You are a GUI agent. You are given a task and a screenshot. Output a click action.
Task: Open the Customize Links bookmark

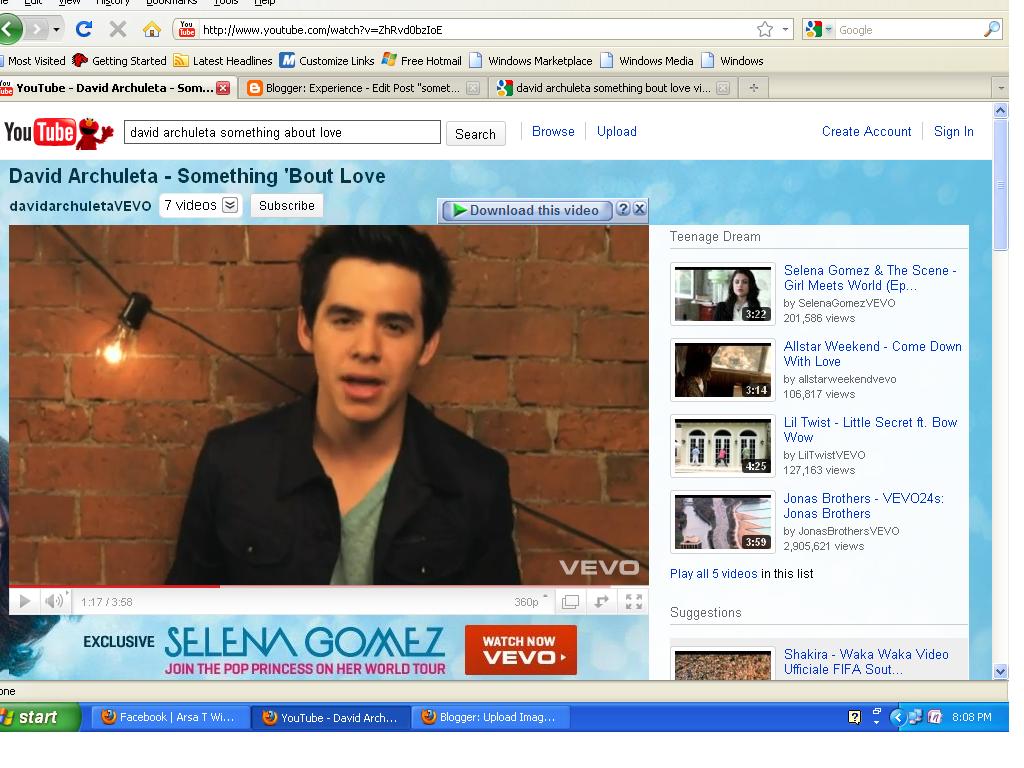[327, 61]
